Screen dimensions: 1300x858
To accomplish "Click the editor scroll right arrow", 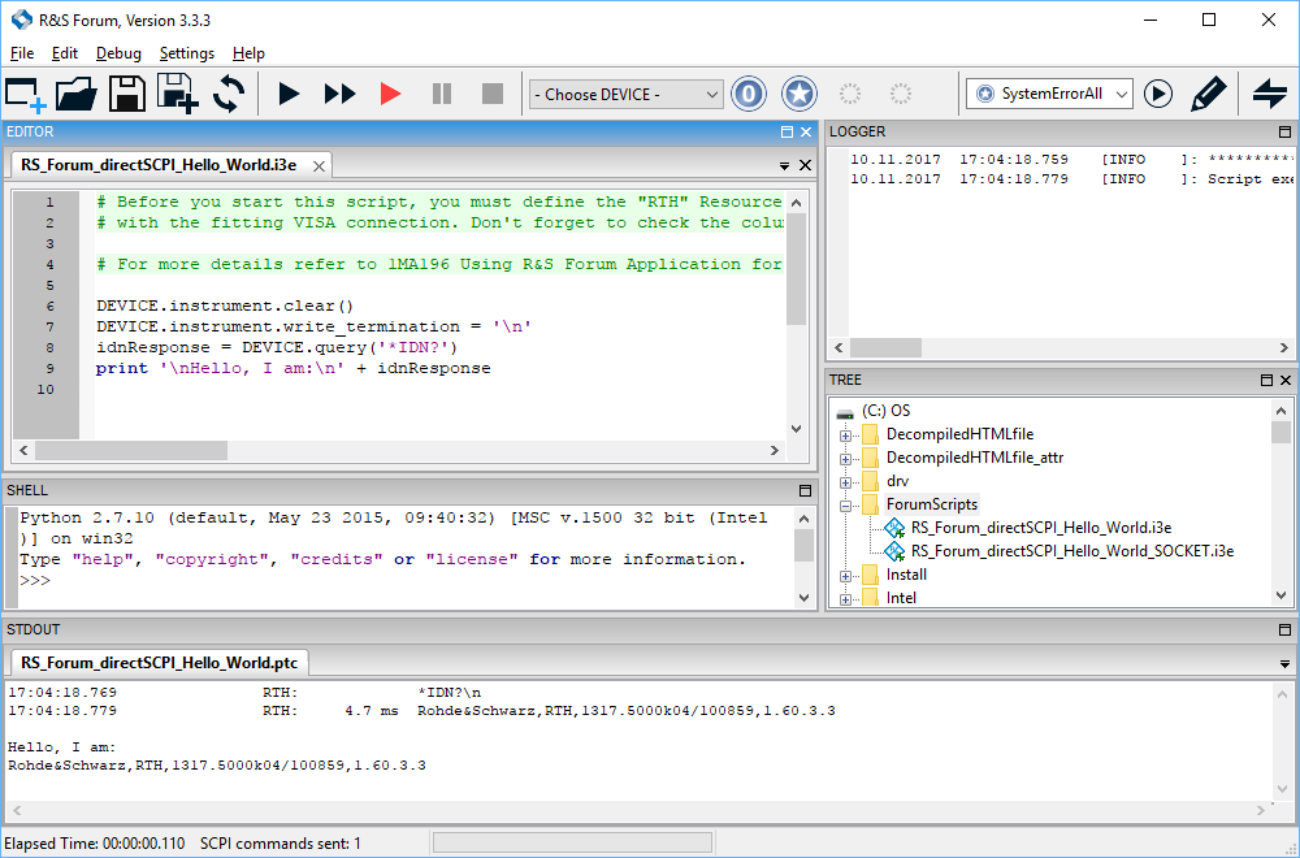I will tap(775, 451).
